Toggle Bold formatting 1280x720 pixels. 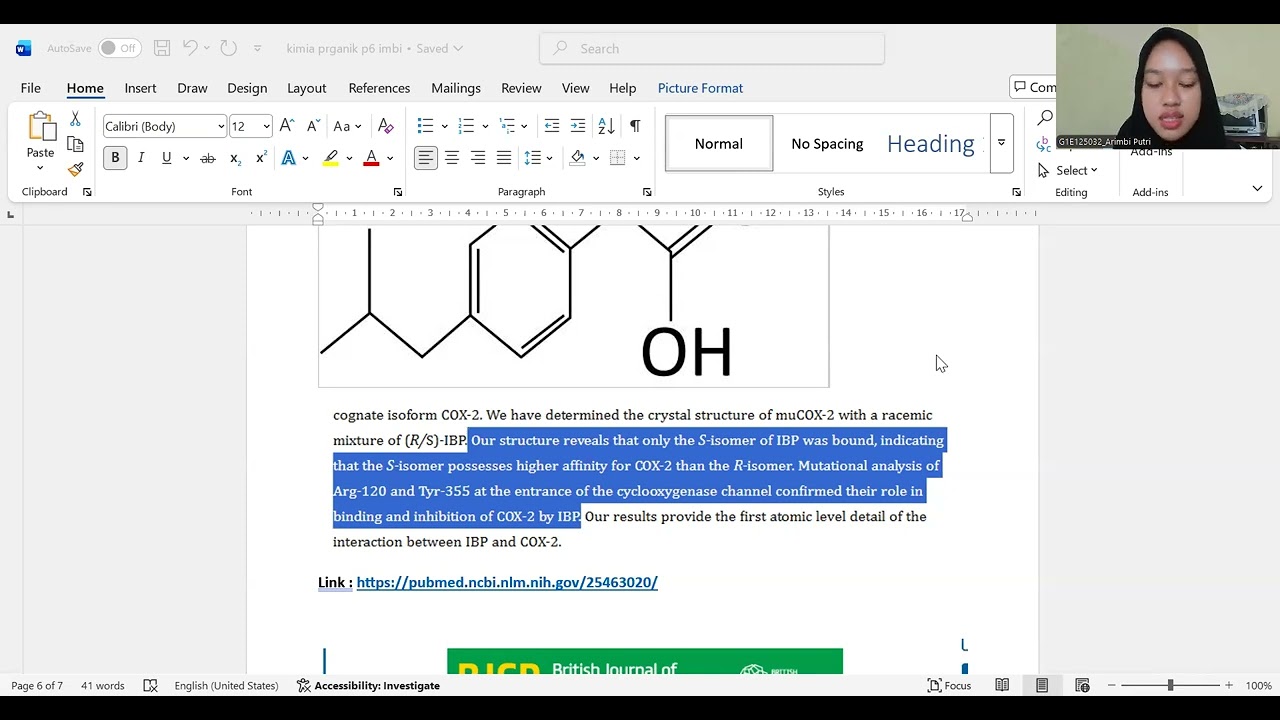115,158
